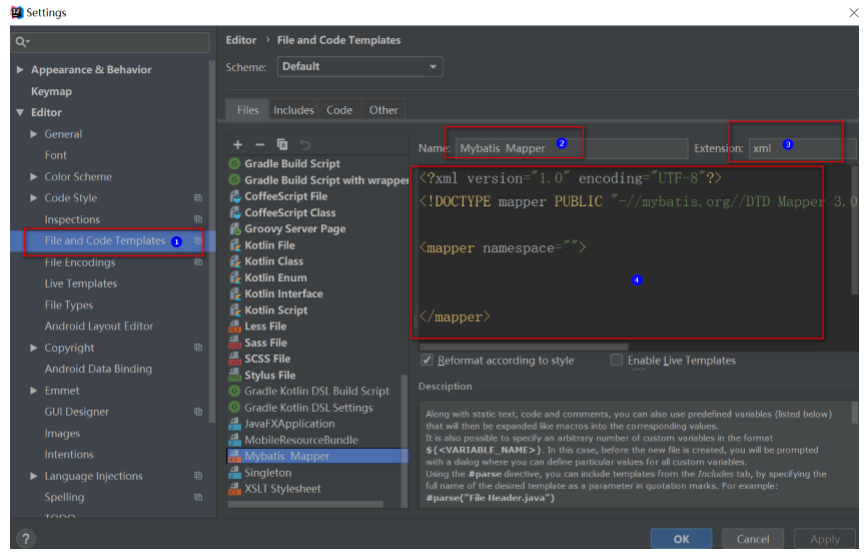The width and height of the screenshot is (868, 555).
Task: Open Keymap settings
Action: click(x=51, y=91)
